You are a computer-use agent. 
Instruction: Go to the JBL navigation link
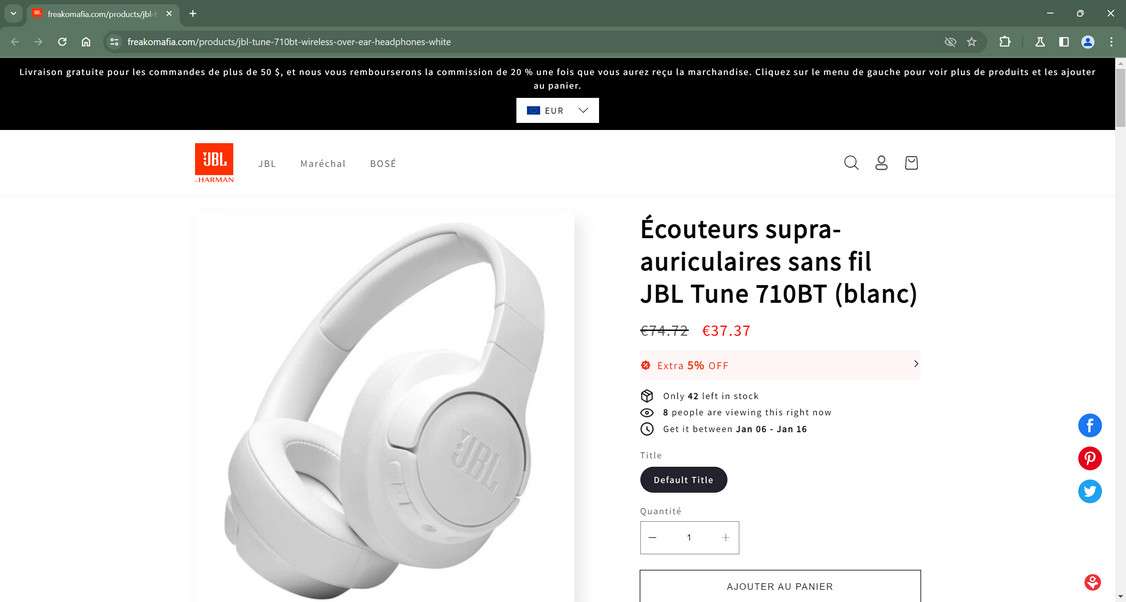pyautogui.click(x=267, y=164)
